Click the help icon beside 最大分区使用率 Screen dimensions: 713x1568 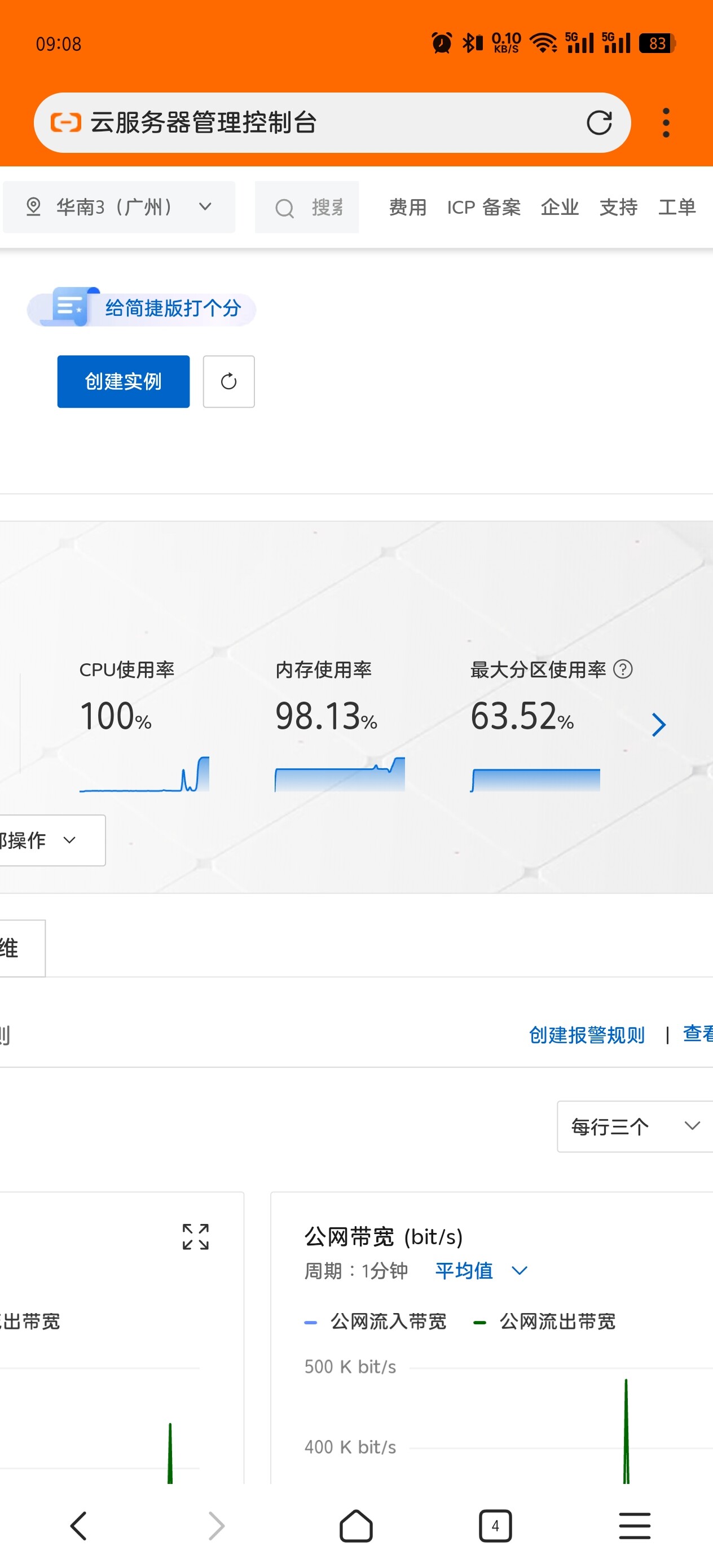coord(622,670)
